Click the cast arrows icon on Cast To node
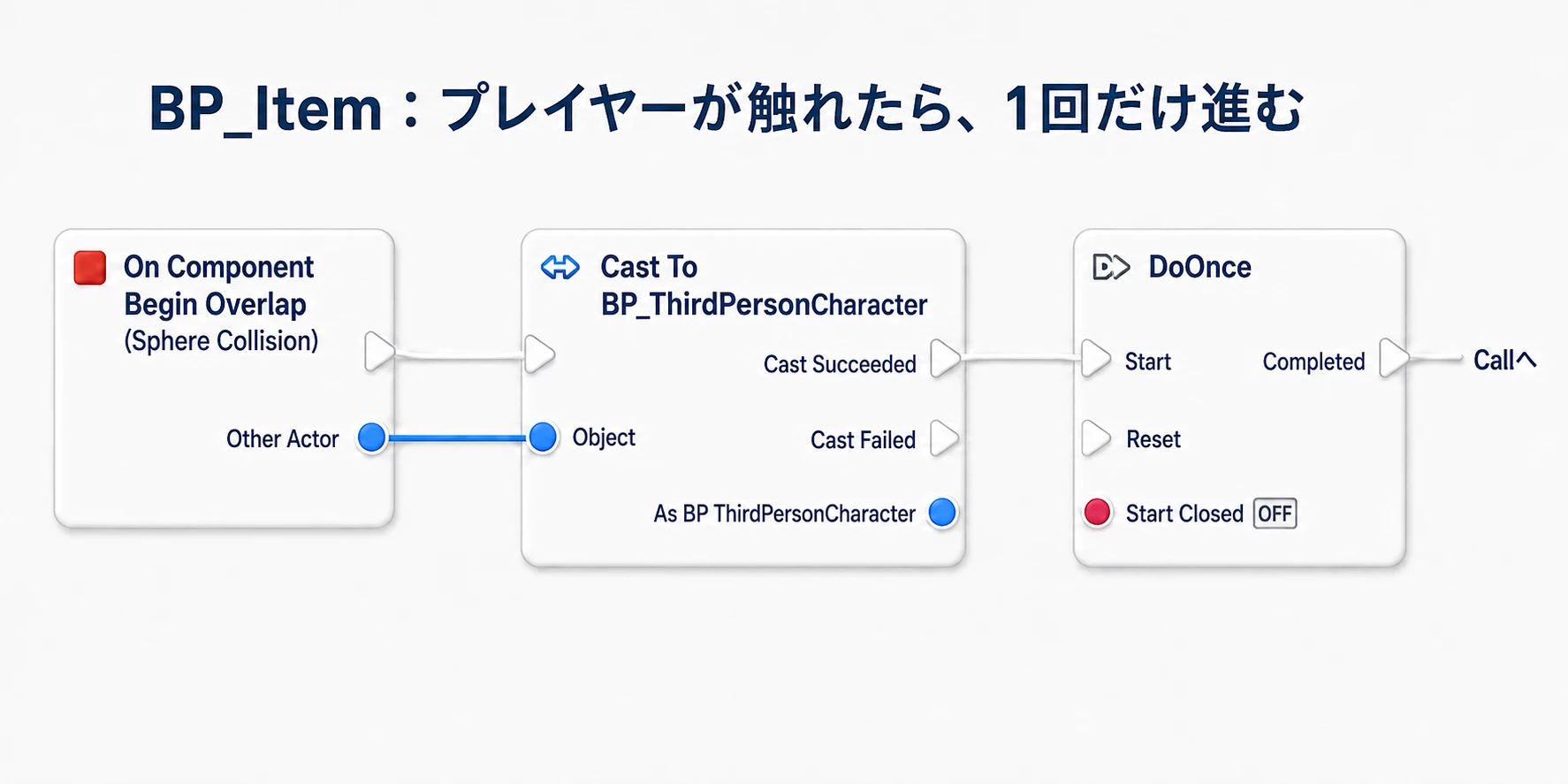This screenshot has height=784, width=1568. [560, 267]
